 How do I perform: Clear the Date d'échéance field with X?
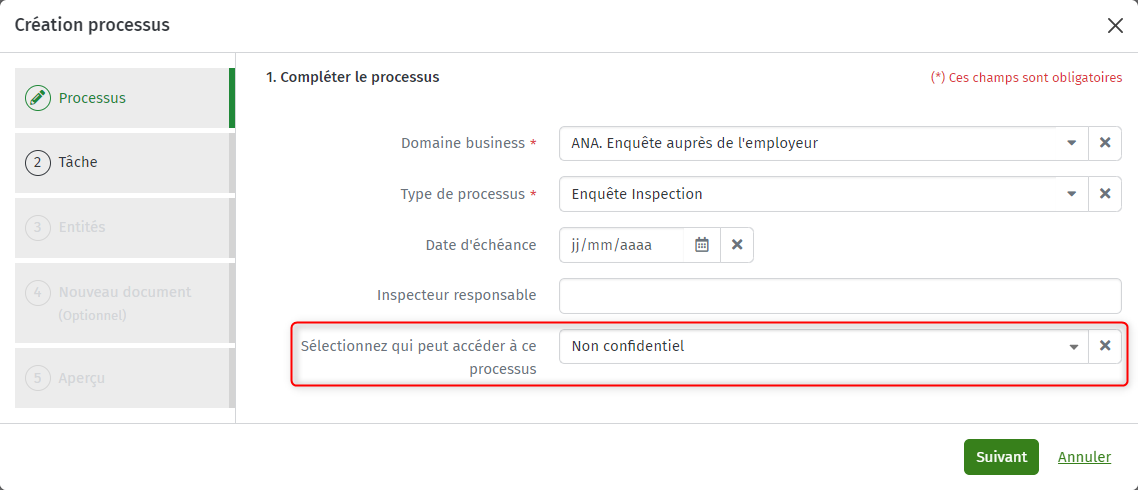point(737,245)
